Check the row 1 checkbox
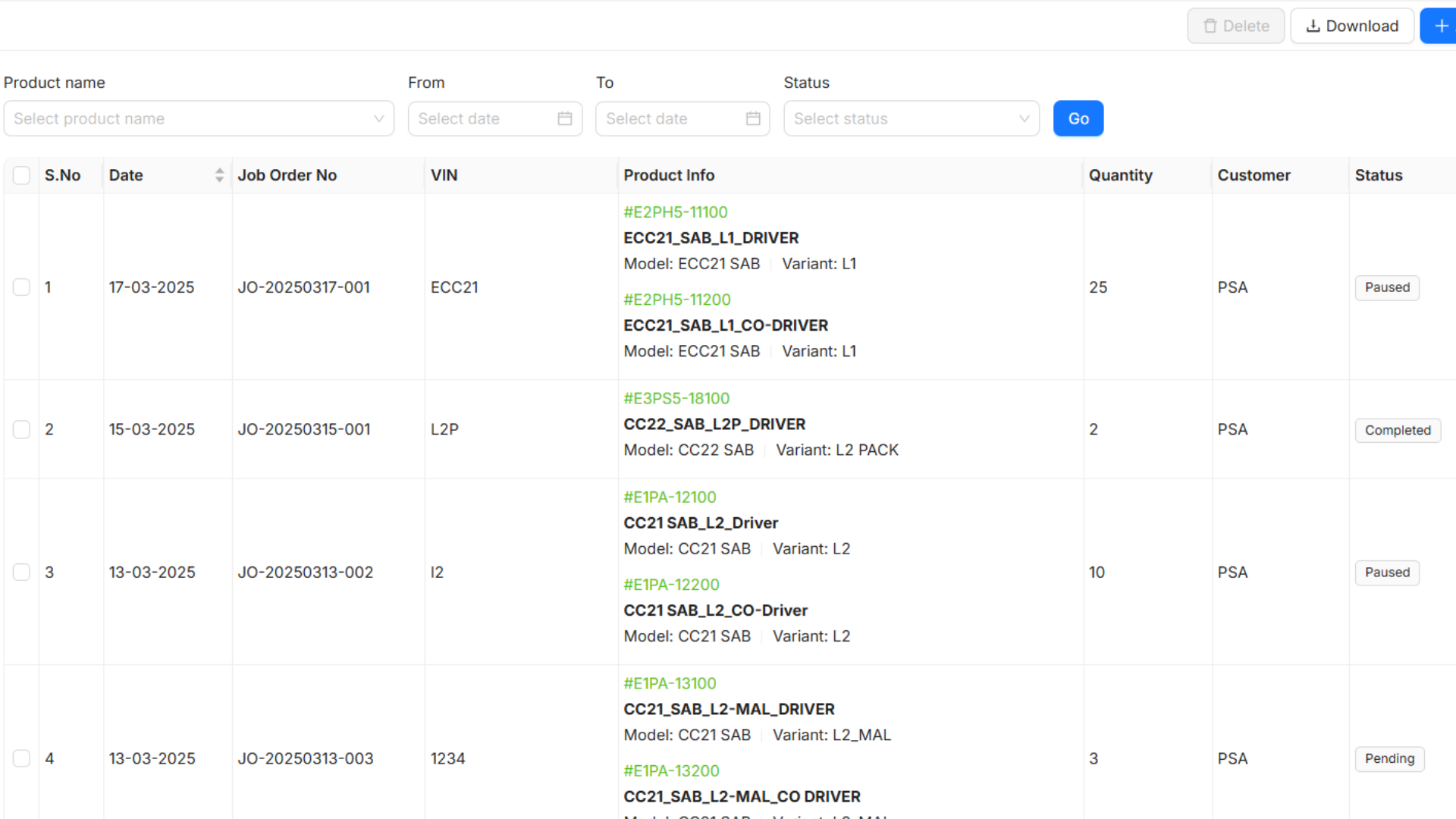Screen dimensions: 1456x819 pyautogui.click(x=21, y=287)
